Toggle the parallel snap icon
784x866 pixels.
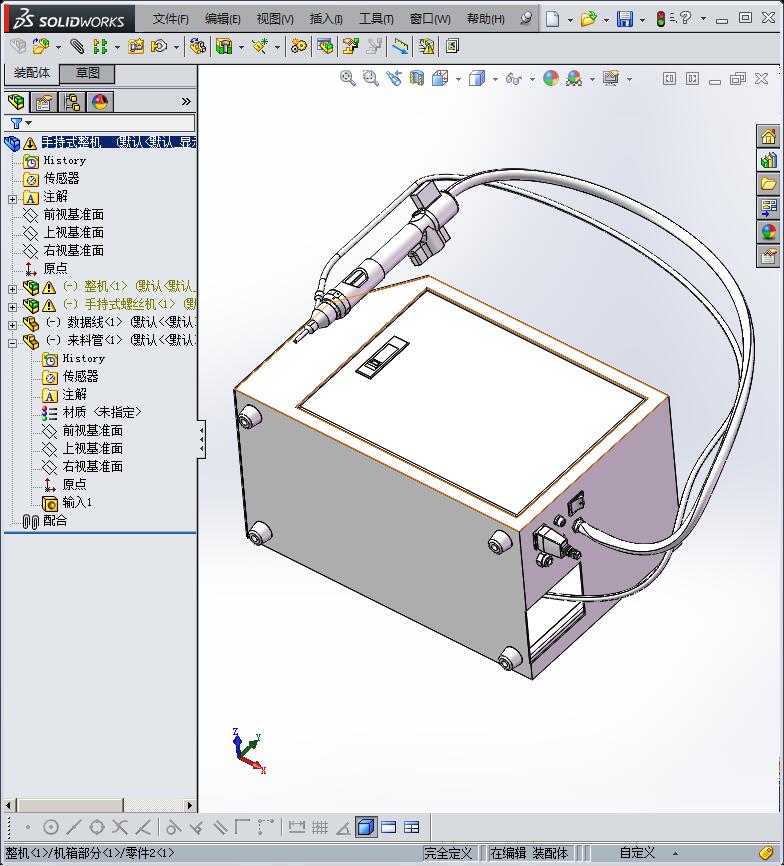click(x=220, y=827)
